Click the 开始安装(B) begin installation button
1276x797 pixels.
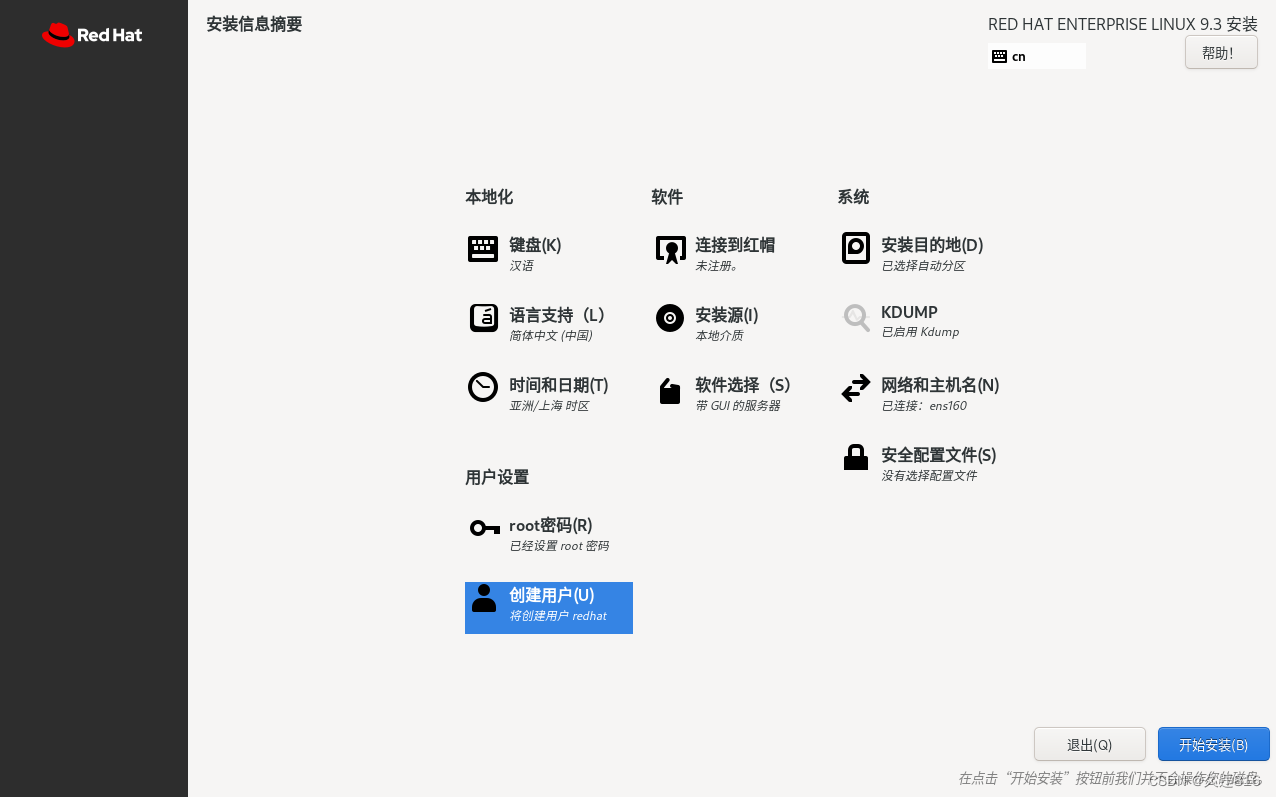coord(1214,744)
